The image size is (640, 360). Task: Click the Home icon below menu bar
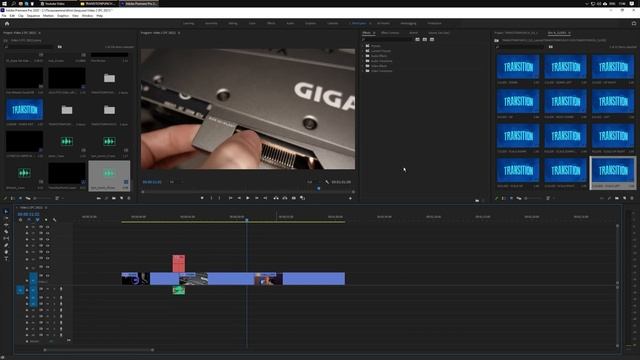7,24
